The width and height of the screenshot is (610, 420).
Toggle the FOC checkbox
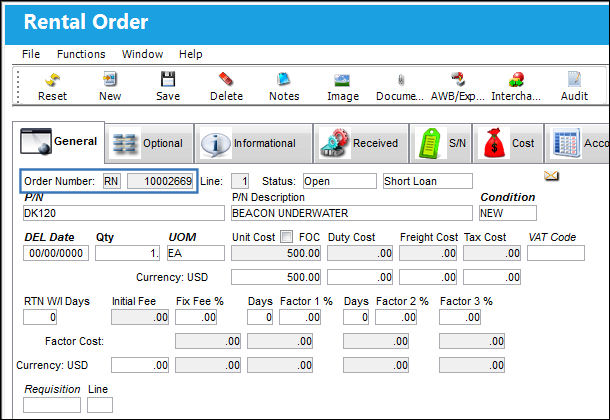coord(287,237)
